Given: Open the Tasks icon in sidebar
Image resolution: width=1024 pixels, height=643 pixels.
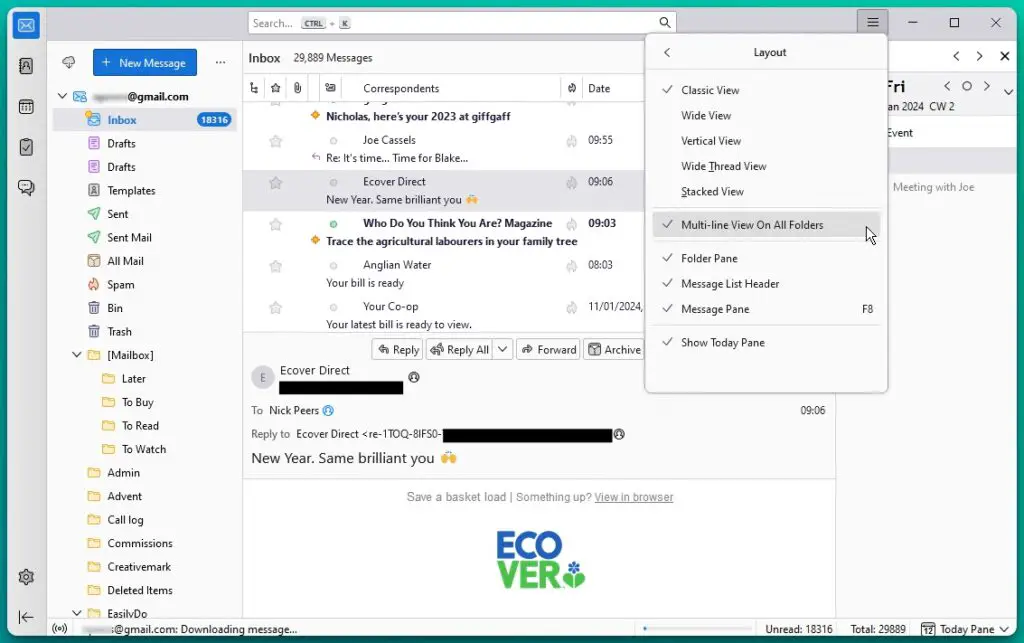Looking at the screenshot, I should pyautogui.click(x=26, y=147).
